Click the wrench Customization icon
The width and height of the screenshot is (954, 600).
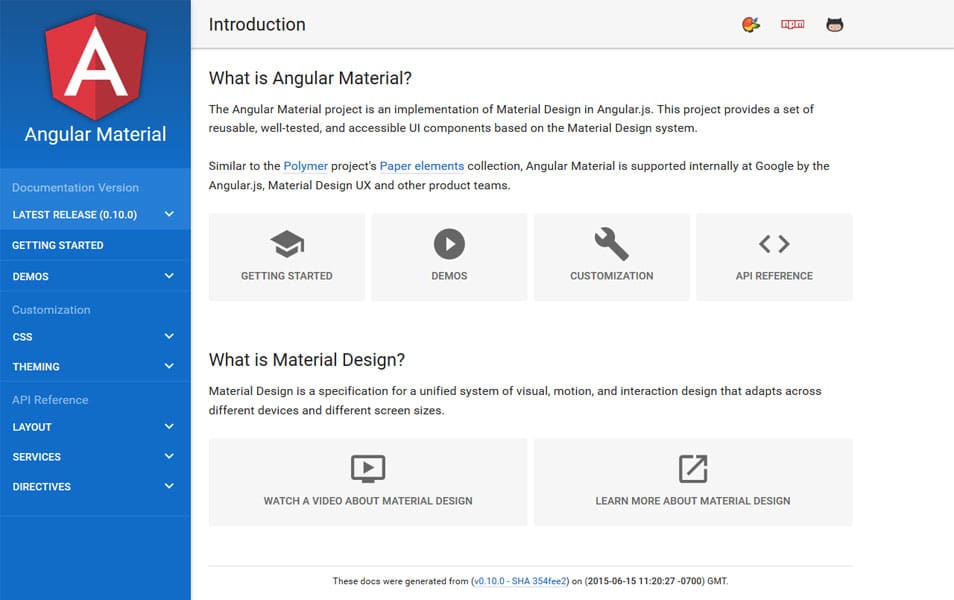[611, 244]
